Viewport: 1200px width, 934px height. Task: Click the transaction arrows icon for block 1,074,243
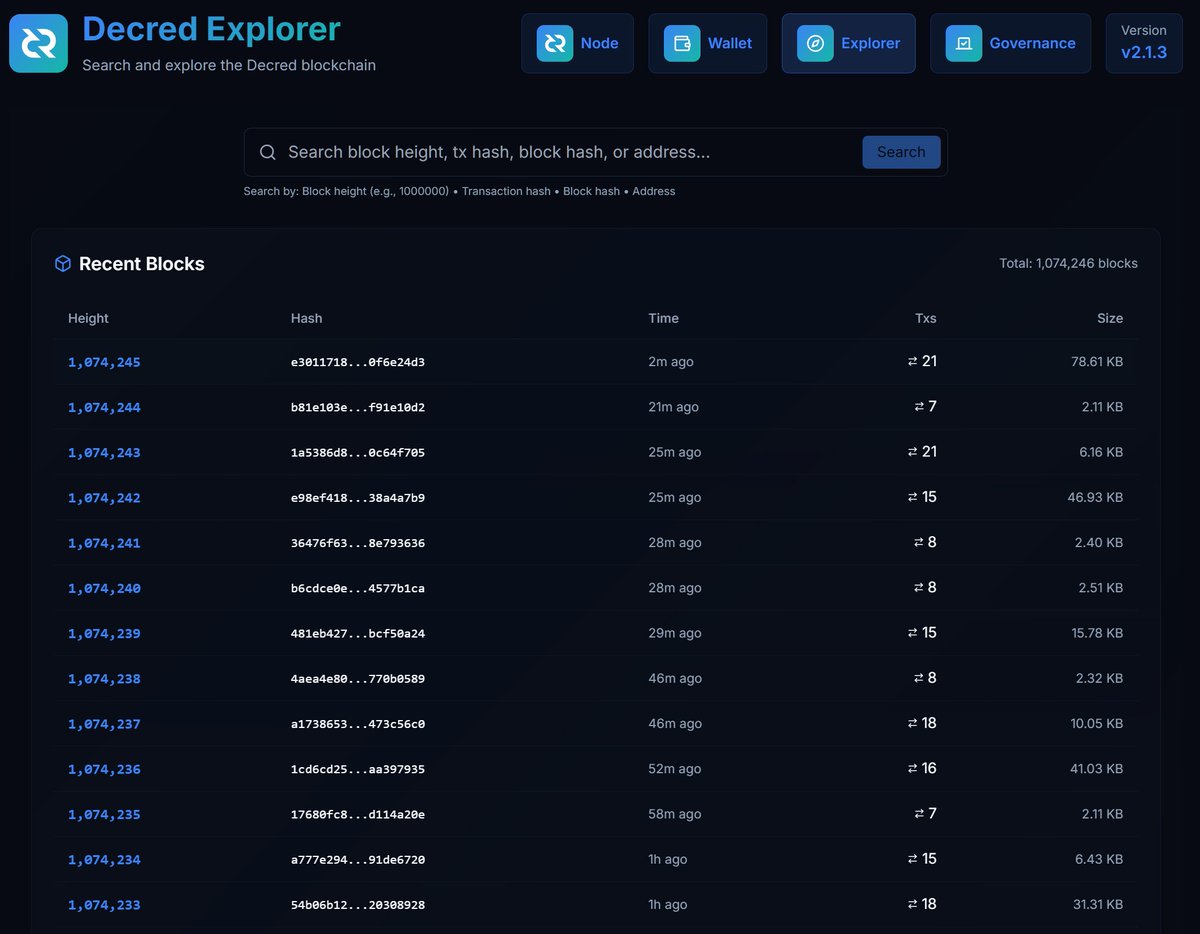(913, 452)
